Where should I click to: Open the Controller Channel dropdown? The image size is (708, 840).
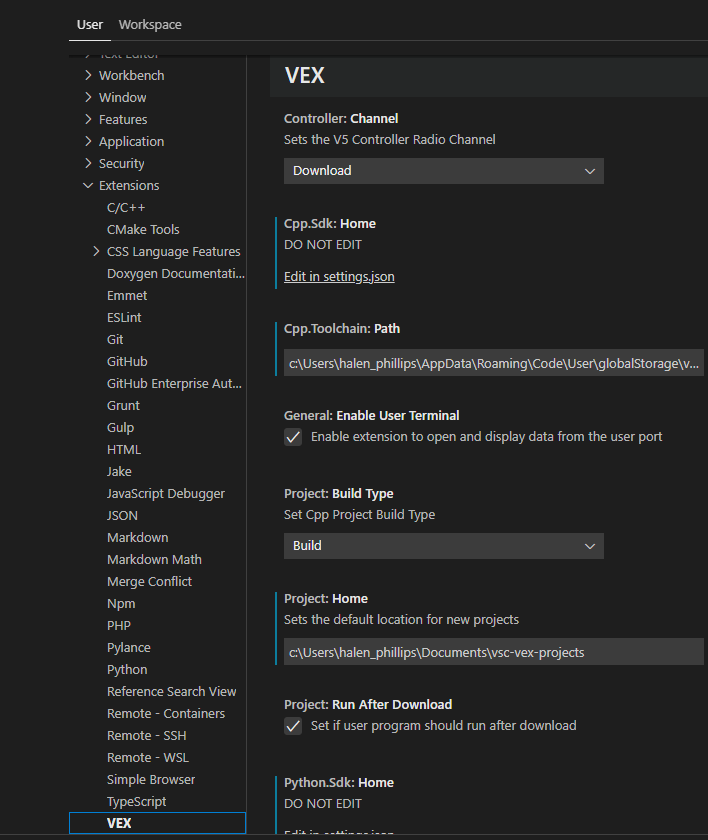(443, 170)
